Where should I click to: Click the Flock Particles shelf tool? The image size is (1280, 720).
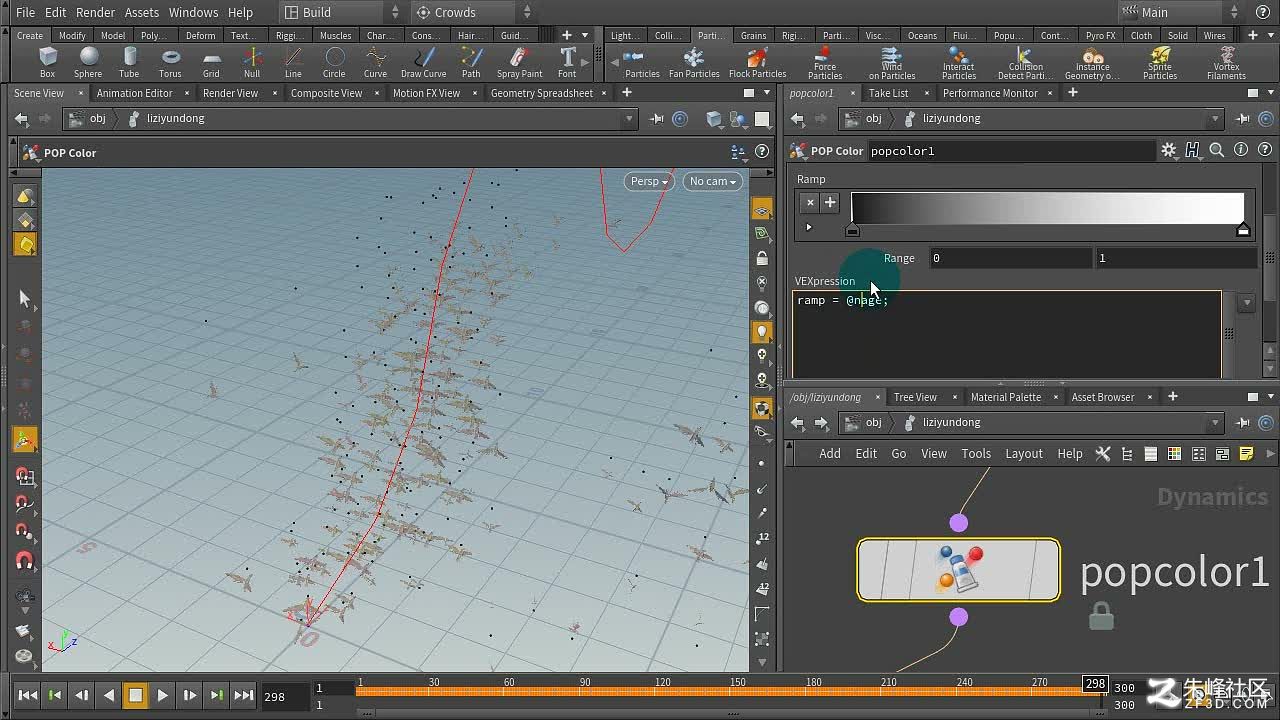coord(757,62)
